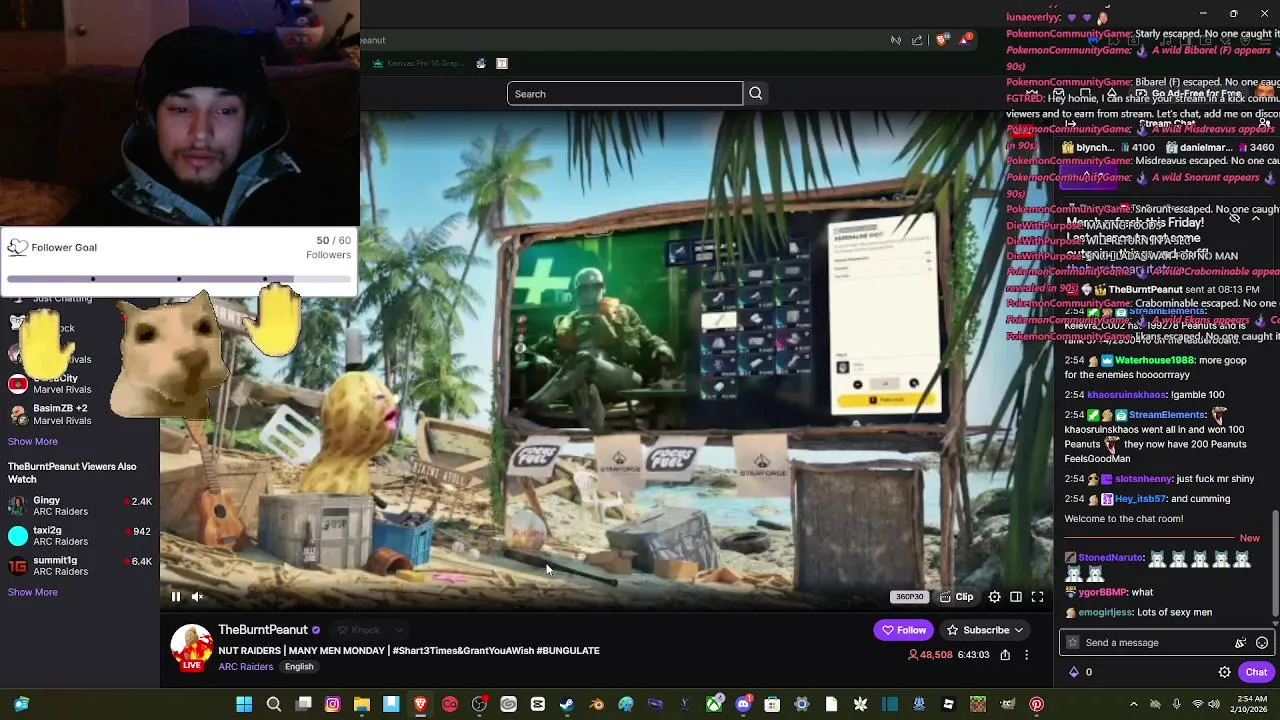The height and width of the screenshot is (720, 1280).
Task: Open taxi2g channel in sidebar
Action: pos(80,536)
